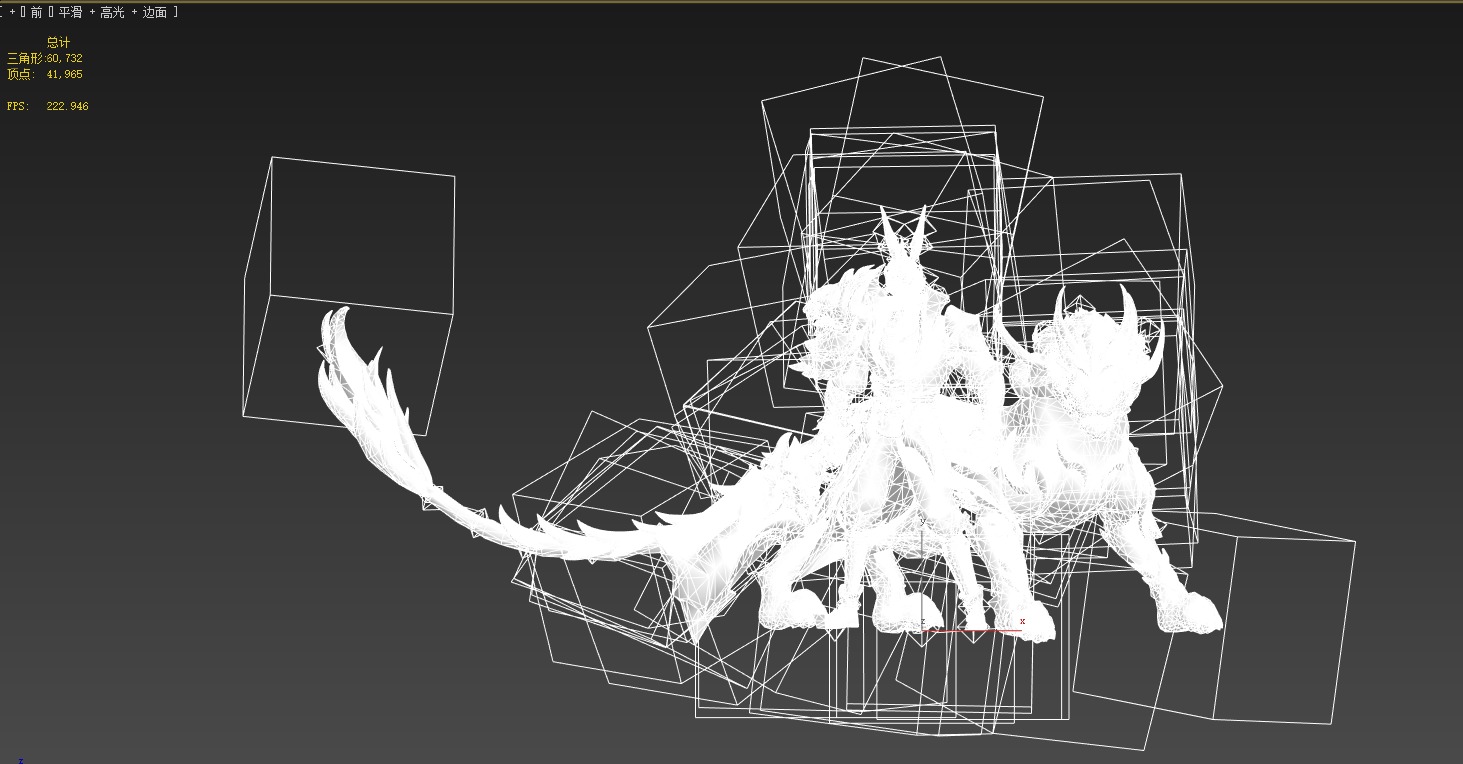Viewport: 1463px width, 764px height.
Task: Open the '平滑 + 高光 + 边面' shading menu
Action: click(x=113, y=12)
